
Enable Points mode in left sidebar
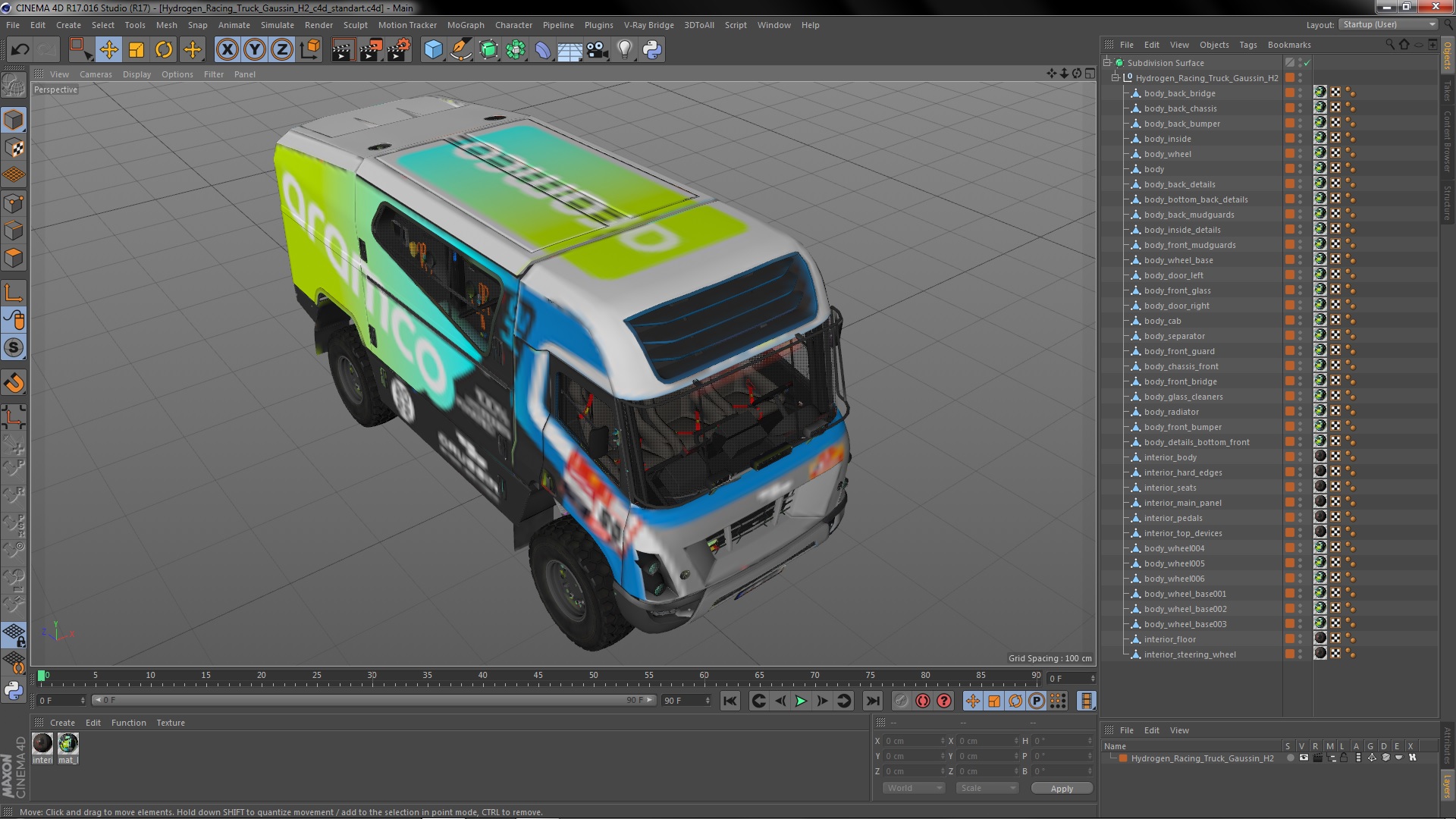point(14,203)
